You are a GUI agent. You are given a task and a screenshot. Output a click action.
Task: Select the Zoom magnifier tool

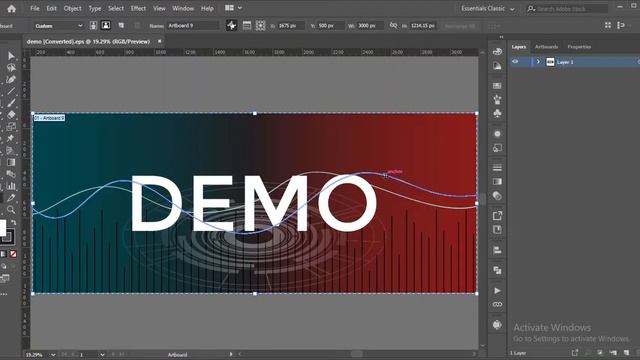(x=11, y=210)
